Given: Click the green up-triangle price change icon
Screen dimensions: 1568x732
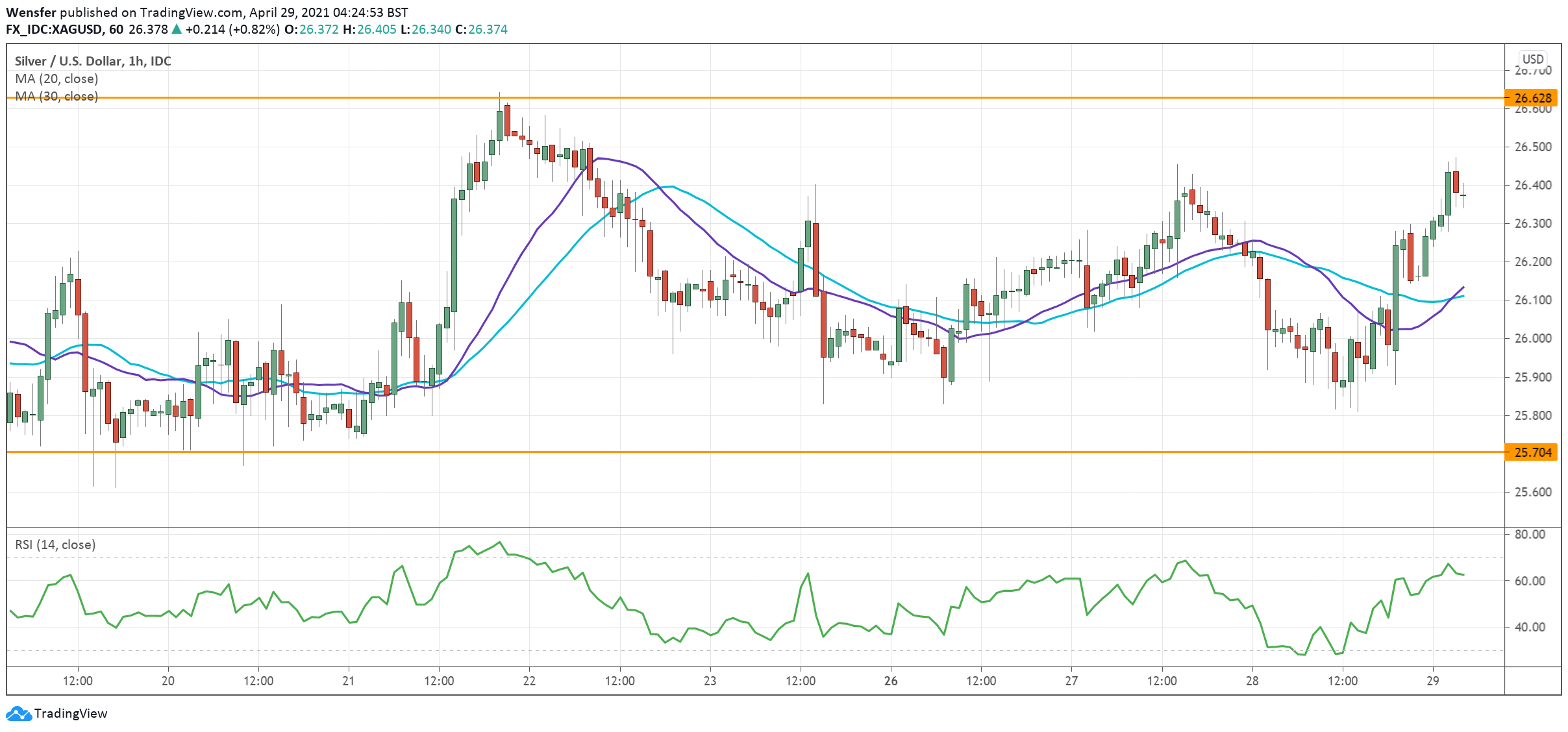Looking at the screenshot, I should pyautogui.click(x=176, y=29).
